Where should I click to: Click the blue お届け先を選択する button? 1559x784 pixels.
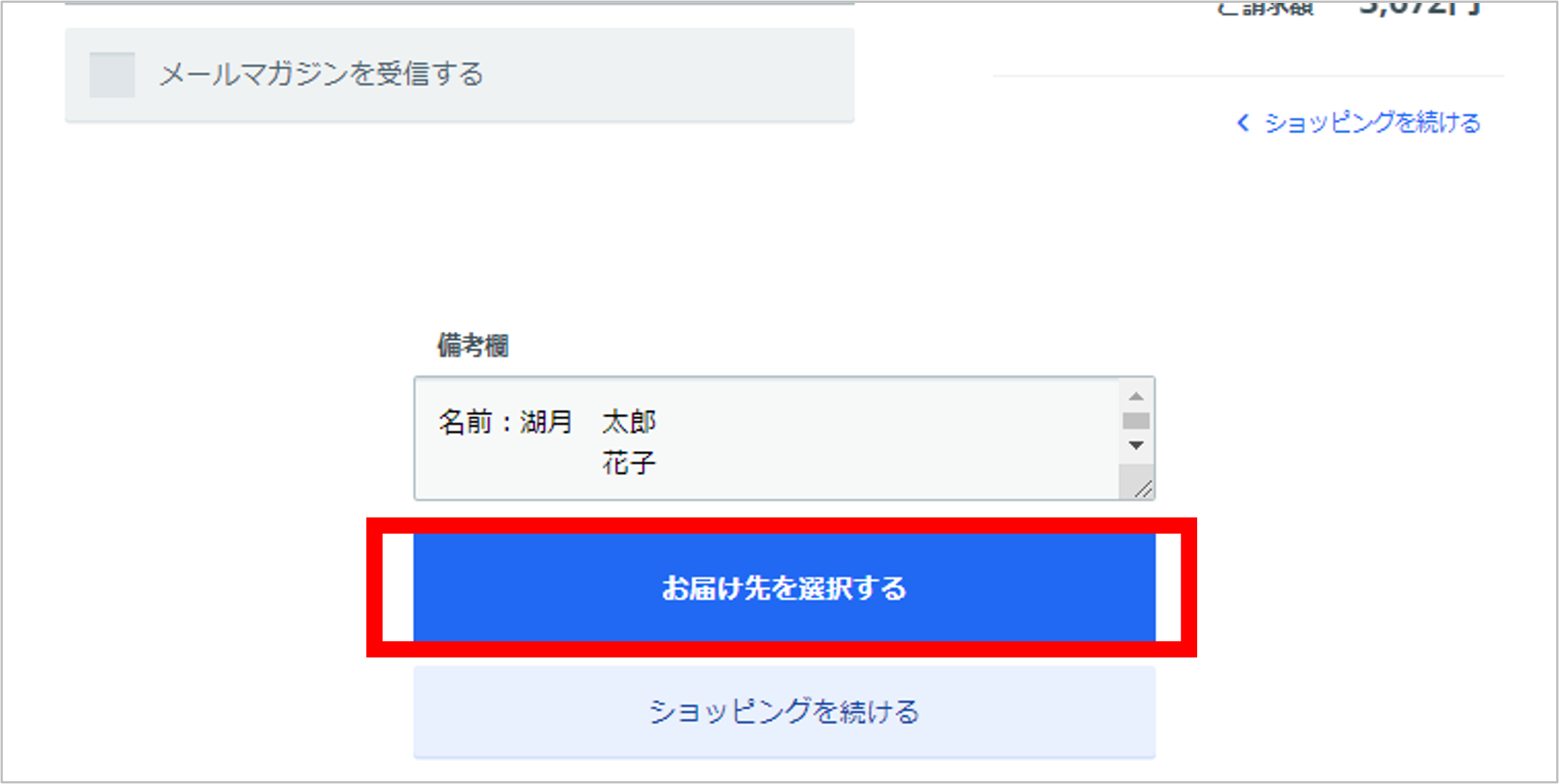pyautogui.click(x=784, y=588)
